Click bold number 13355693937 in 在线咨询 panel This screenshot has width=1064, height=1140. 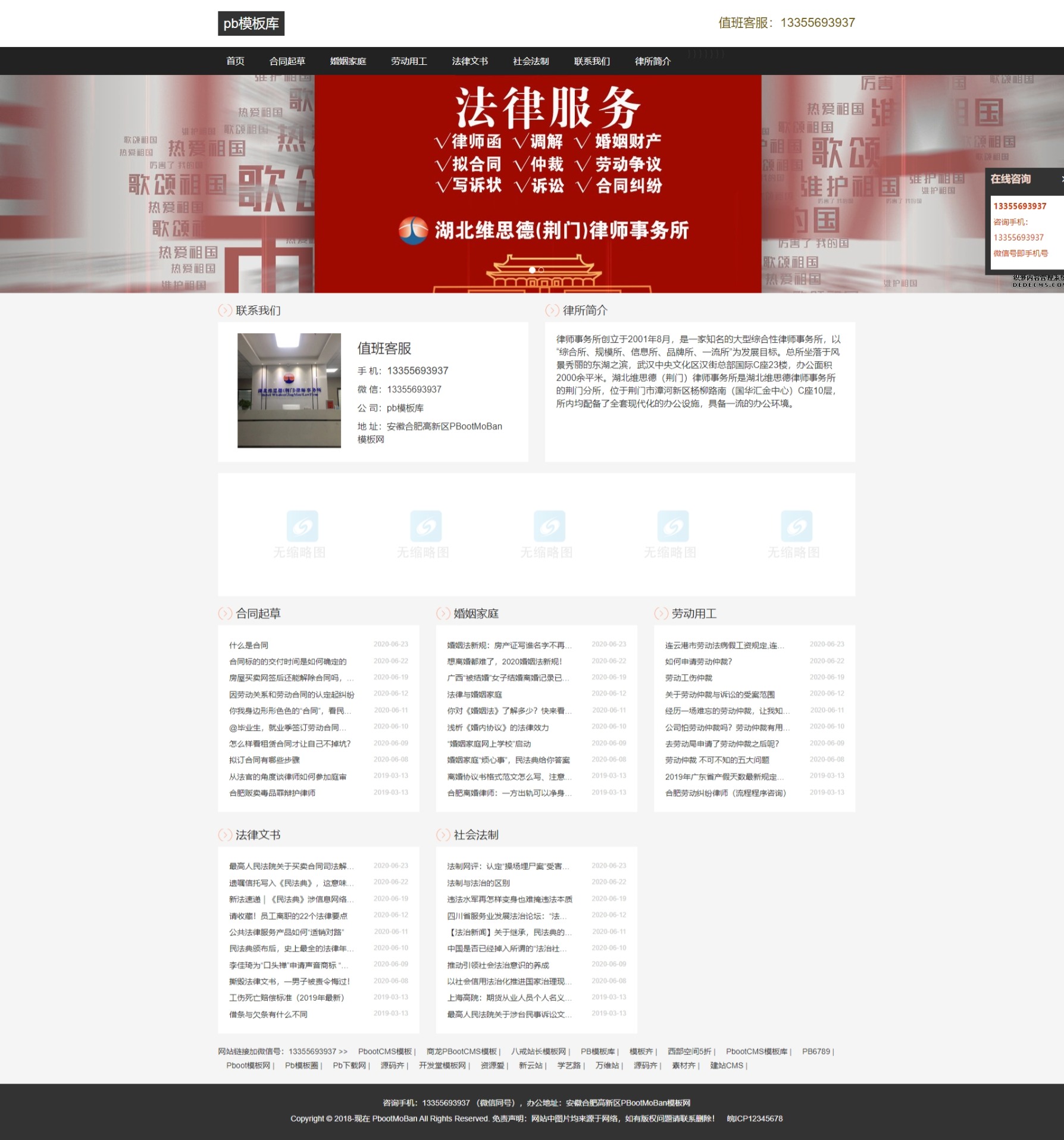(x=1019, y=206)
